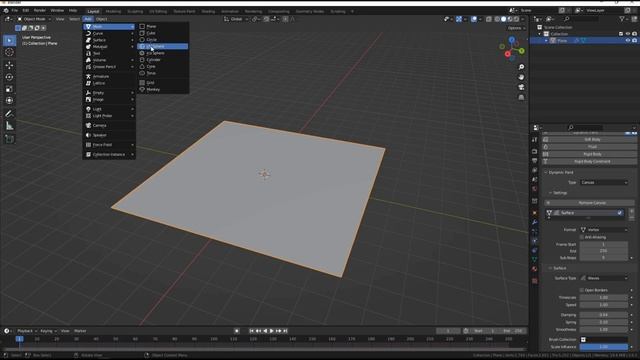Screen dimensions: 640x360
Task: Click the outliner filter funnel icon
Action: point(622,19)
